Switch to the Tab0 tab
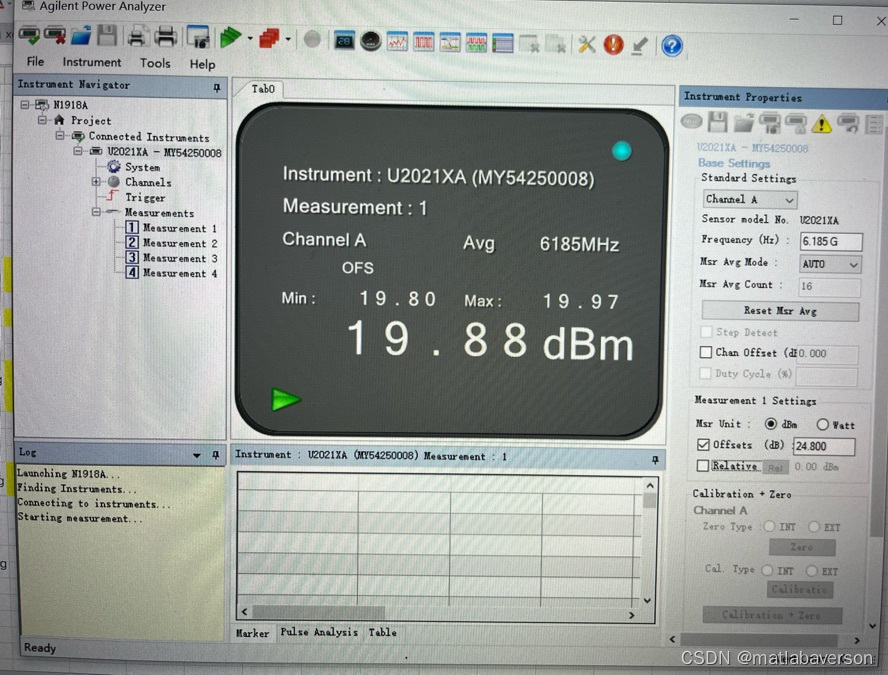Viewport: 888px width, 675px height. (263, 89)
